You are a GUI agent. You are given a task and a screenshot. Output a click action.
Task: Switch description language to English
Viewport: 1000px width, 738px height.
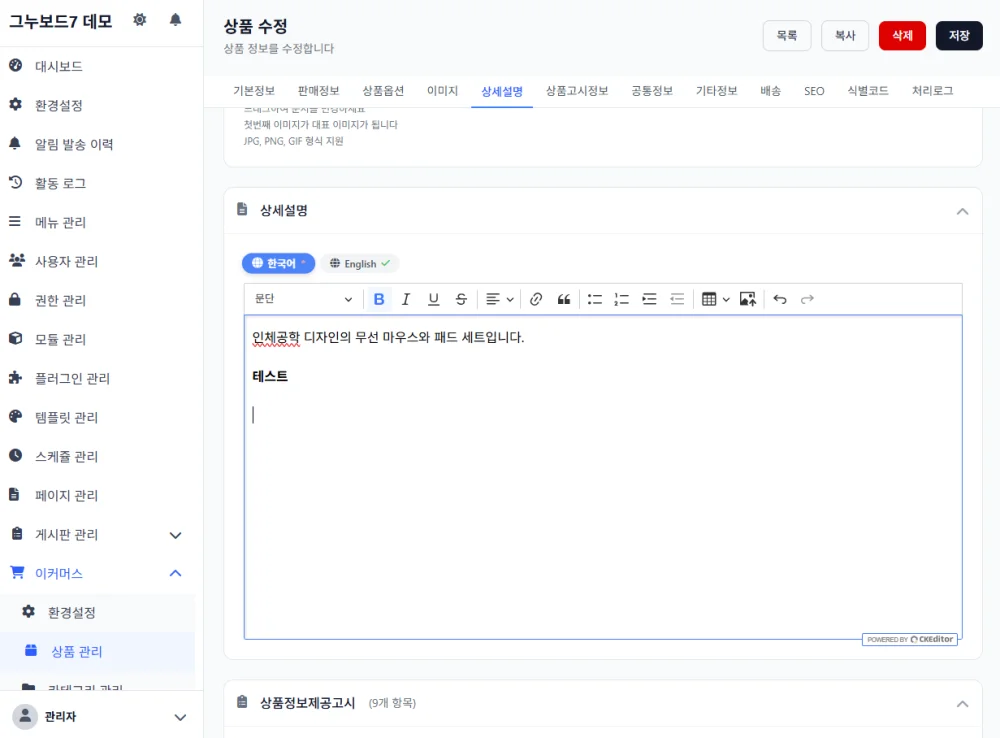click(360, 263)
